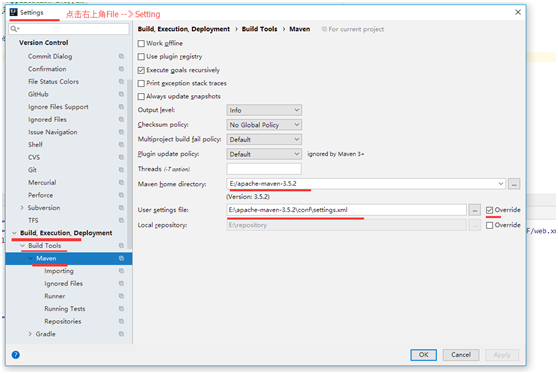Select Importing under Maven
This screenshot has height=374, width=558.
(59, 271)
